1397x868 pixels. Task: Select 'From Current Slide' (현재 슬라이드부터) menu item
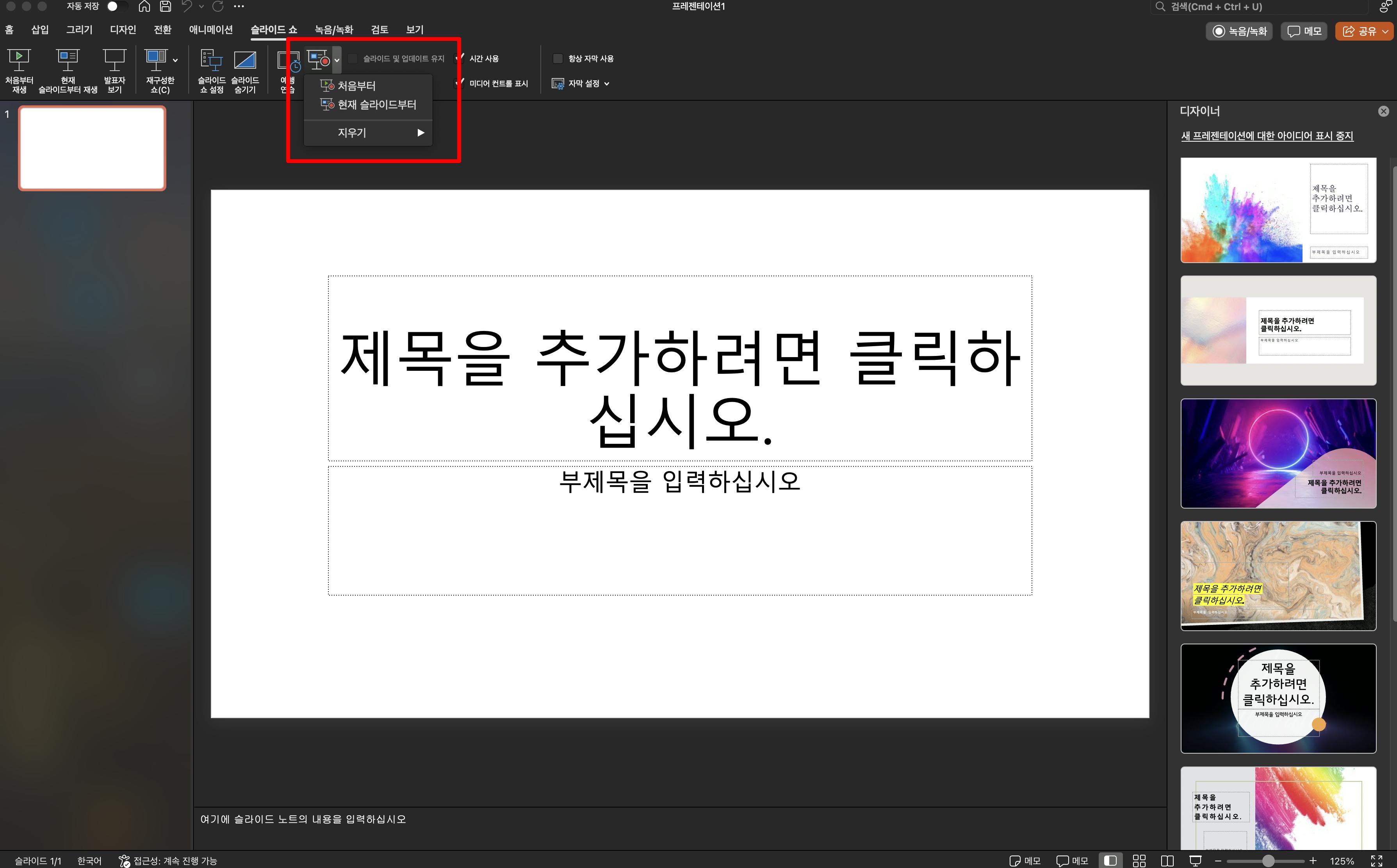tap(376, 105)
